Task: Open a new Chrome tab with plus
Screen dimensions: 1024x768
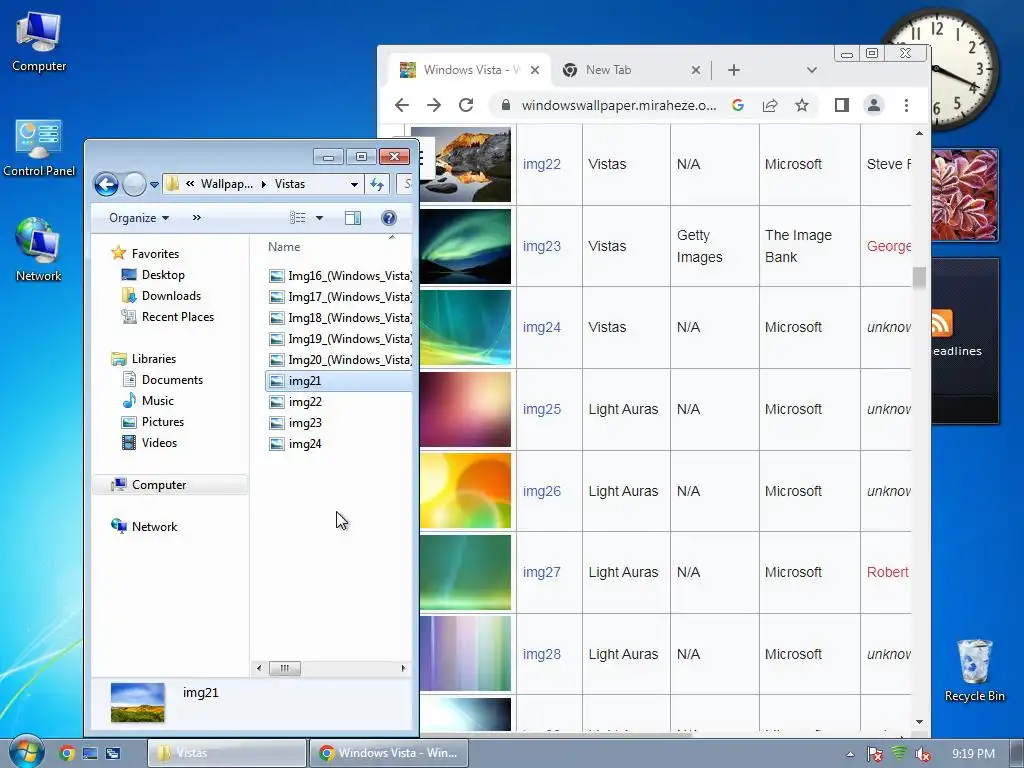Action: click(734, 70)
